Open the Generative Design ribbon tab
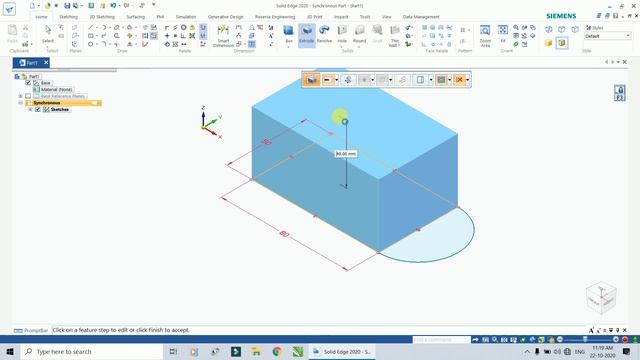The height and width of the screenshot is (360, 640). [x=225, y=17]
